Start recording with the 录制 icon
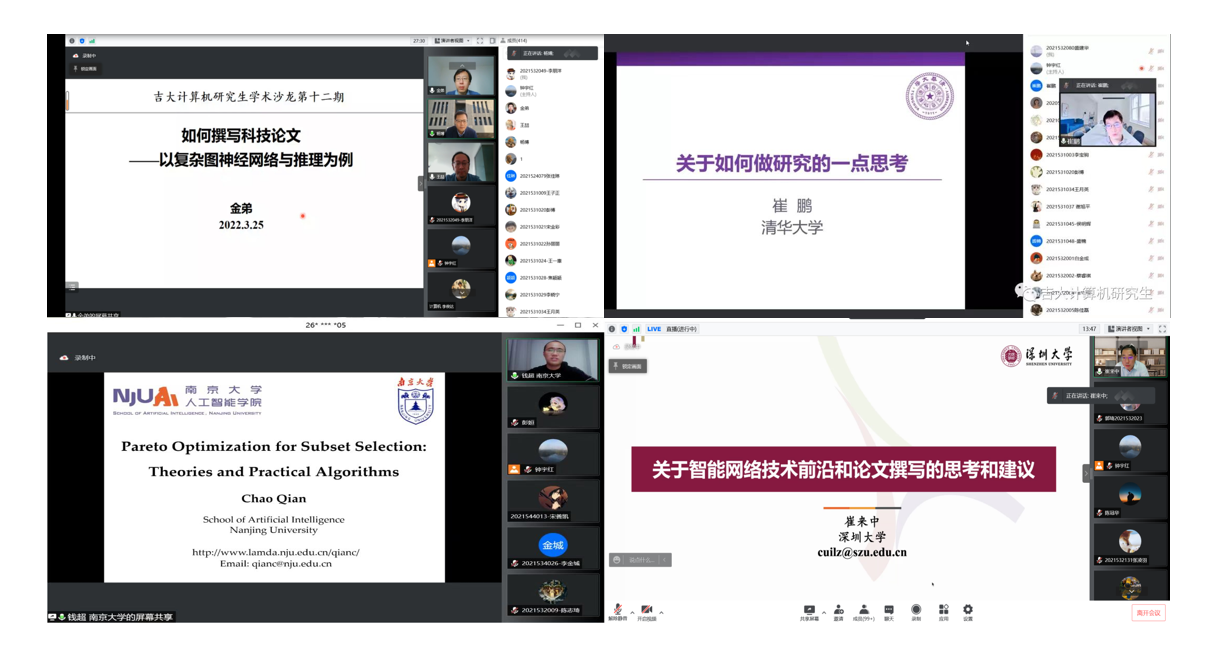This screenshot has height=660, width=1231. 916,610
